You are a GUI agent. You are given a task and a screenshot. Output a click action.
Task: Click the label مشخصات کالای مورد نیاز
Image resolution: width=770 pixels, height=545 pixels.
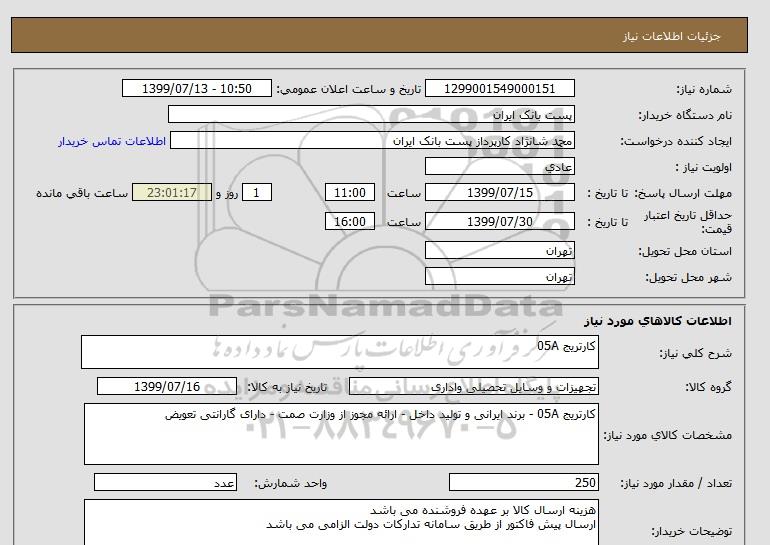[668, 435]
